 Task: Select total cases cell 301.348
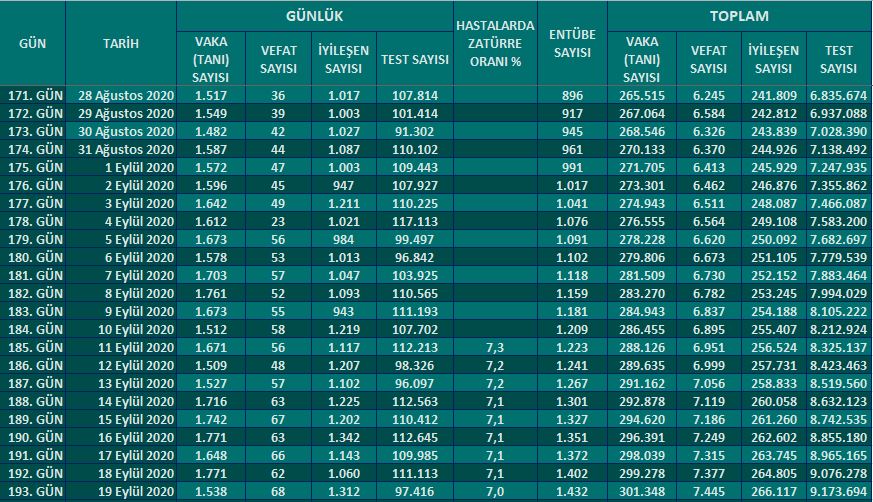(642, 491)
